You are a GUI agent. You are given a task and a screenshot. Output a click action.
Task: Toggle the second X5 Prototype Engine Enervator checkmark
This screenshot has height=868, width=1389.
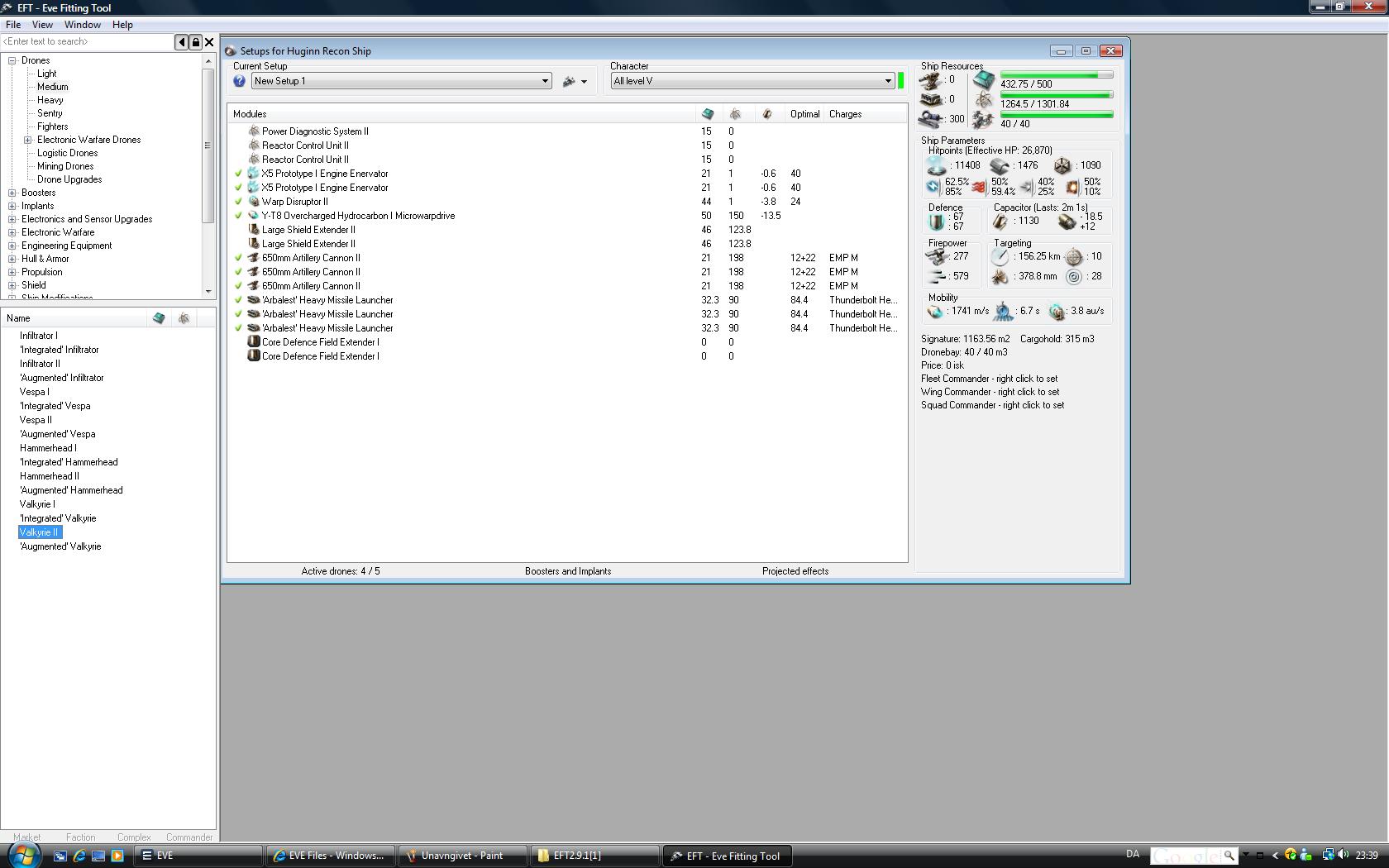click(238, 188)
